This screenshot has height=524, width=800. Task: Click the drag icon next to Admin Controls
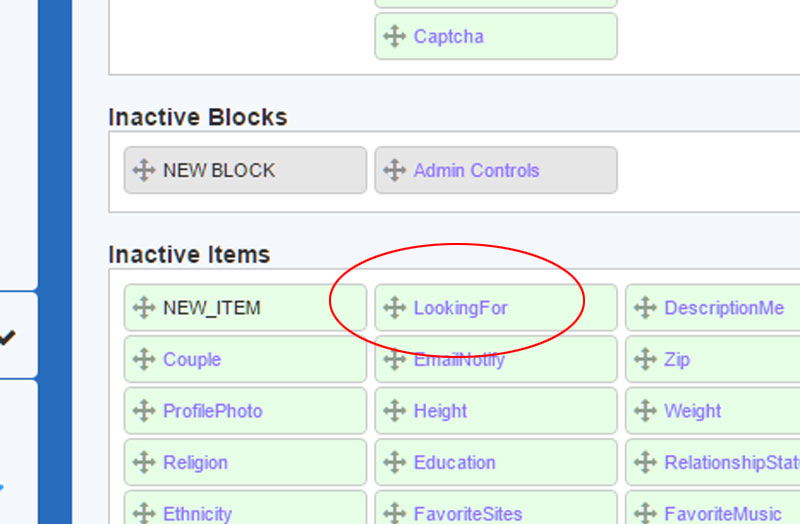394,171
